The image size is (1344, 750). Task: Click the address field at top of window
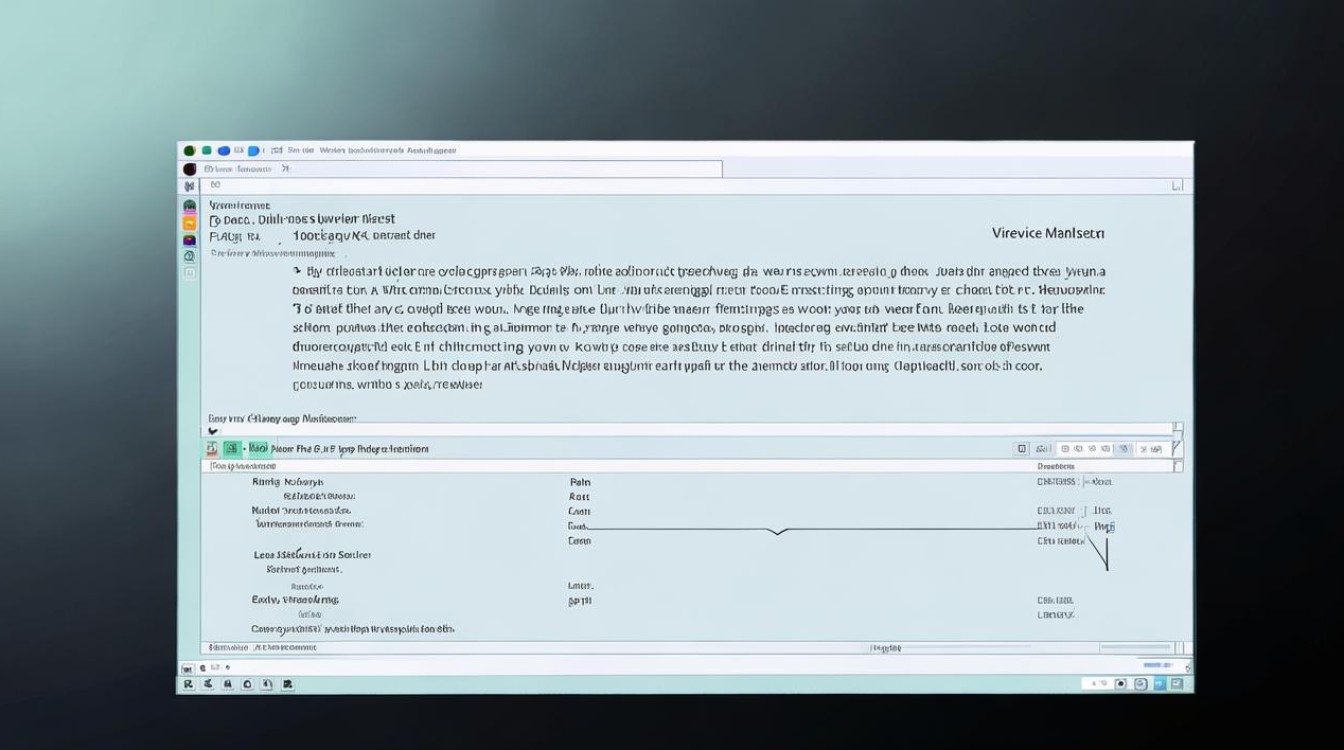pyautogui.click(x=460, y=169)
